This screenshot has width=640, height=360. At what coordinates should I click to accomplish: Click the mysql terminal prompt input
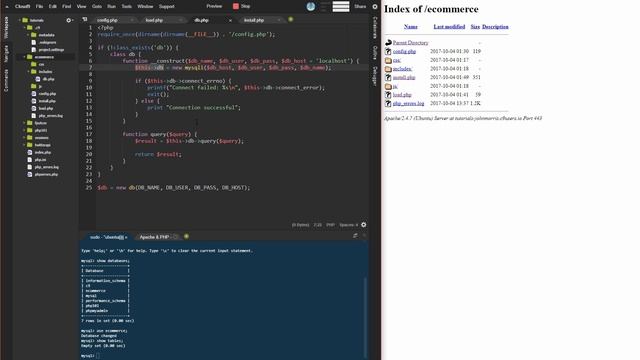(x=98, y=356)
